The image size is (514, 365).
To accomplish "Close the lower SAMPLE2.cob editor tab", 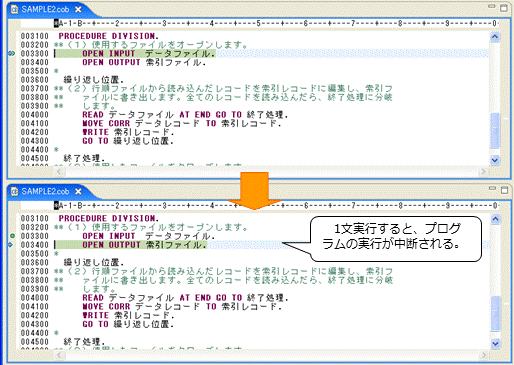I will (78, 192).
